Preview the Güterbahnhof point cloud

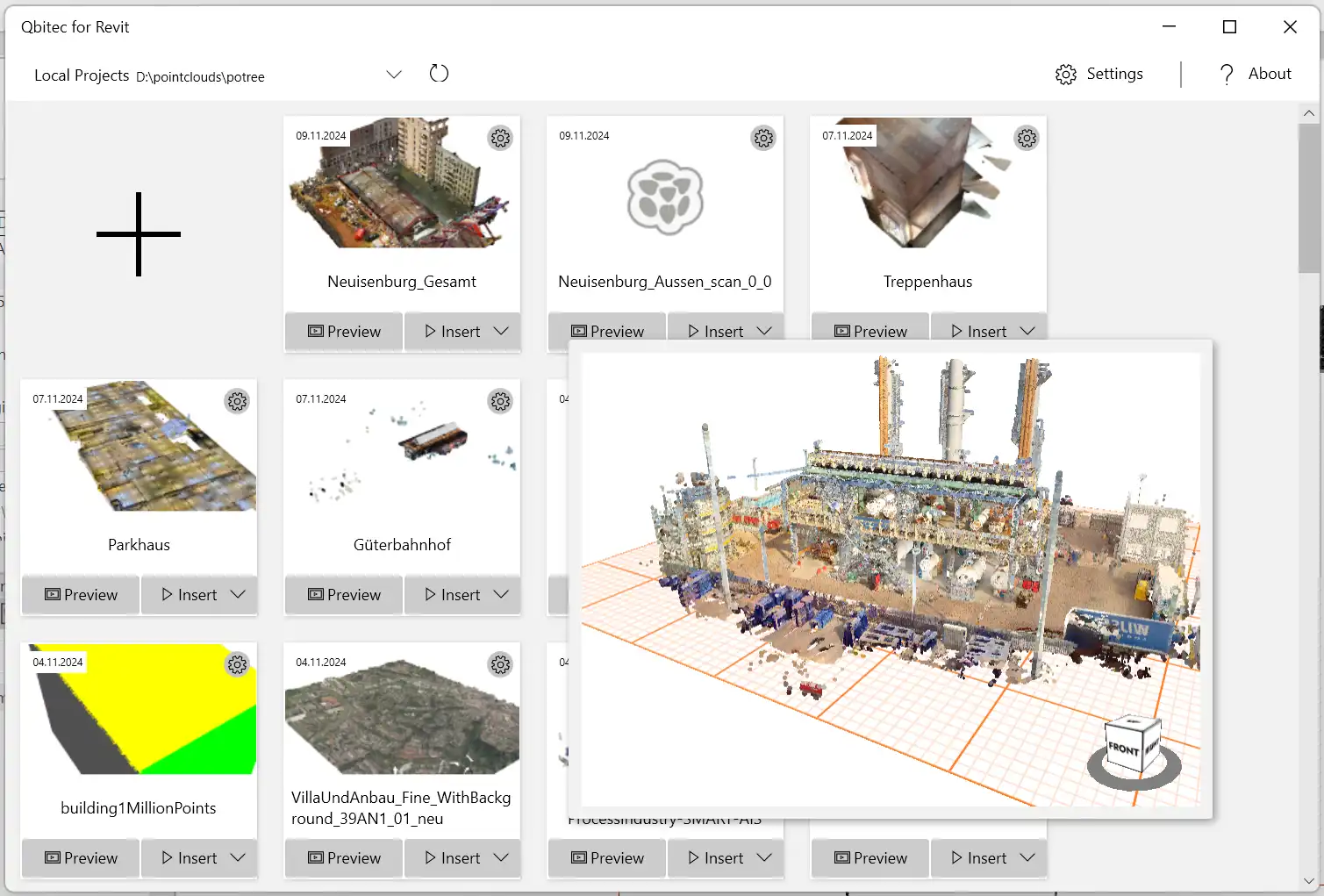point(344,595)
